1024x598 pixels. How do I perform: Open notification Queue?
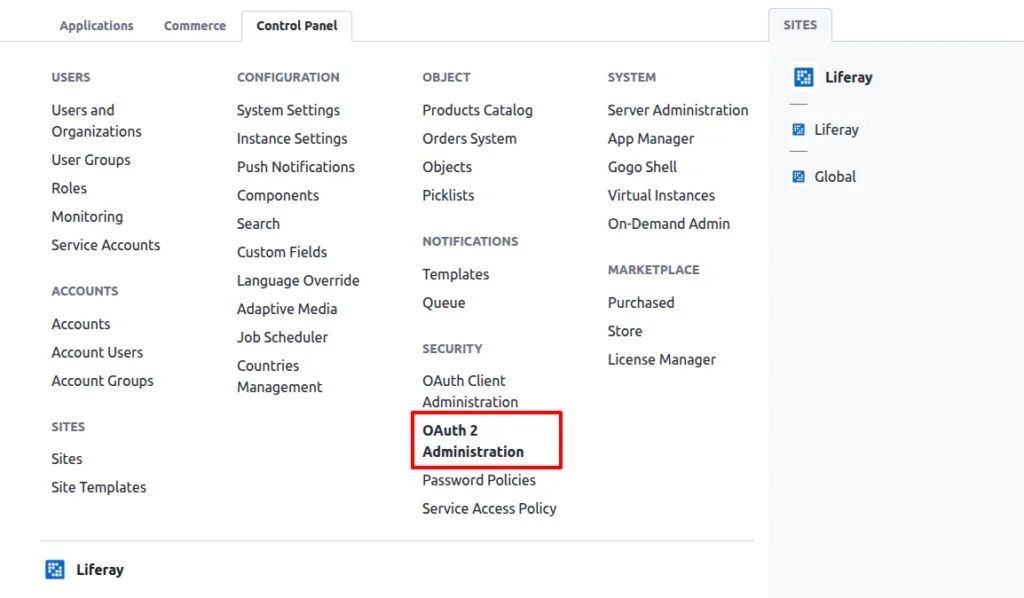[x=443, y=303]
